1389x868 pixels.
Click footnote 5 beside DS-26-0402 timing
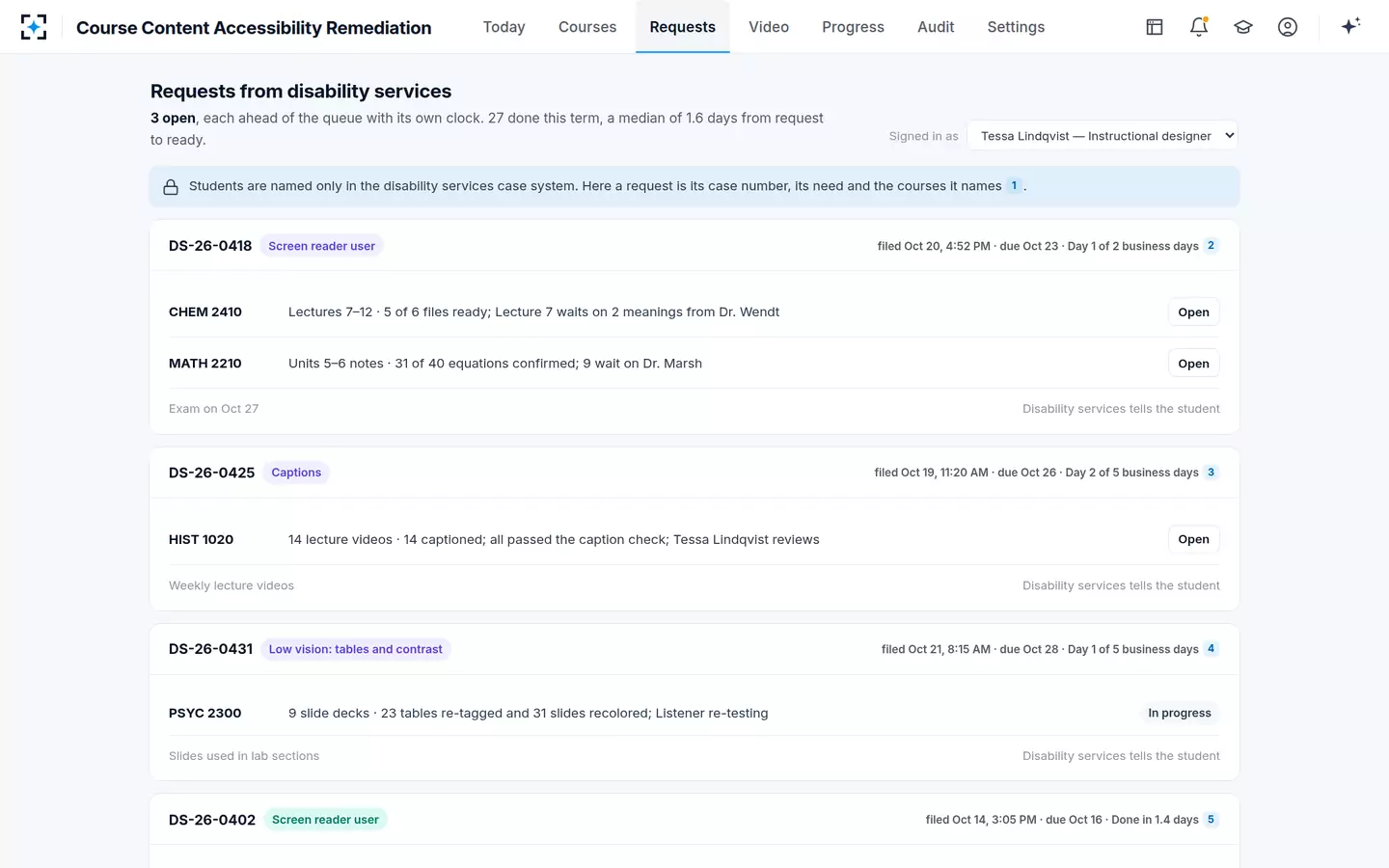coord(1211,820)
